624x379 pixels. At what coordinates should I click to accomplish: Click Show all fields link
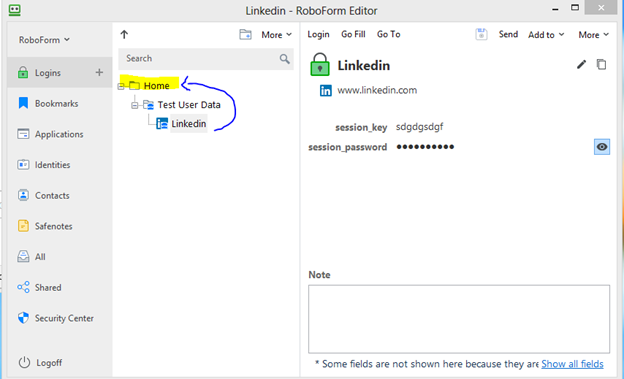tap(572, 364)
